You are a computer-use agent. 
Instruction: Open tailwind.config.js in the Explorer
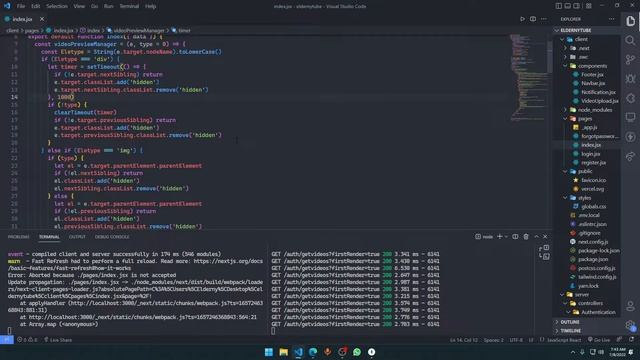tap(597, 277)
